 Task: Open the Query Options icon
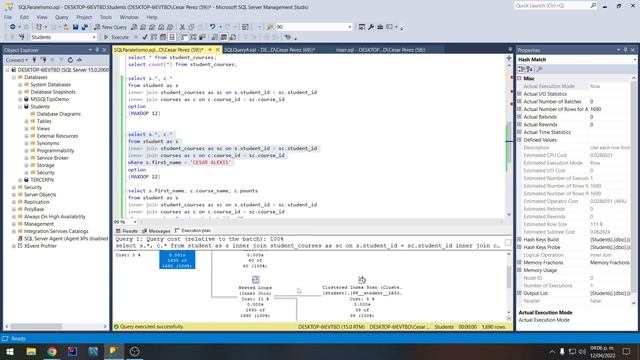tap(163, 37)
